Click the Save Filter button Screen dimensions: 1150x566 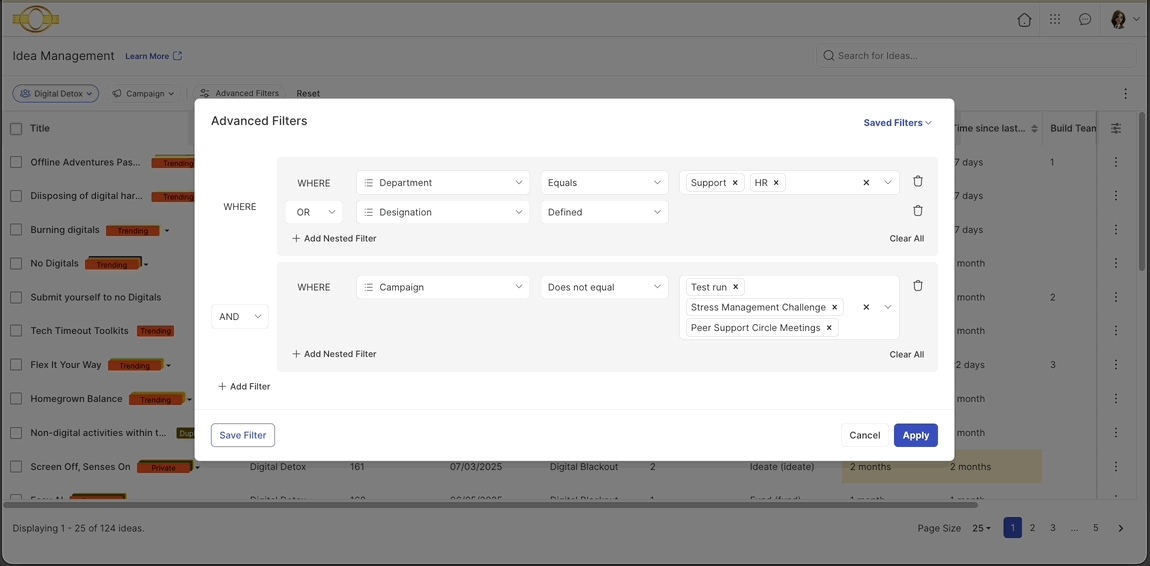pyautogui.click(x=243, y=435)
